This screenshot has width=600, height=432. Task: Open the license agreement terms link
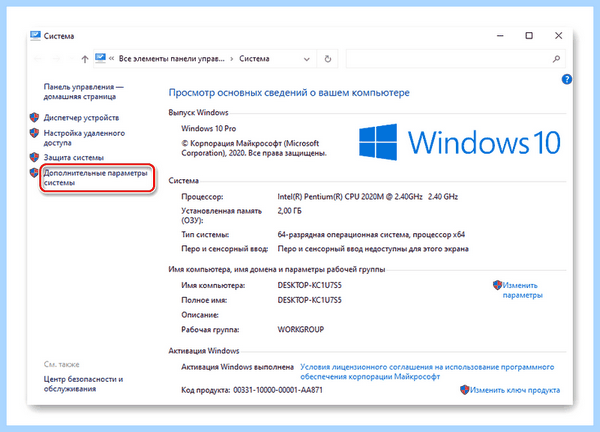click(427, 372)
